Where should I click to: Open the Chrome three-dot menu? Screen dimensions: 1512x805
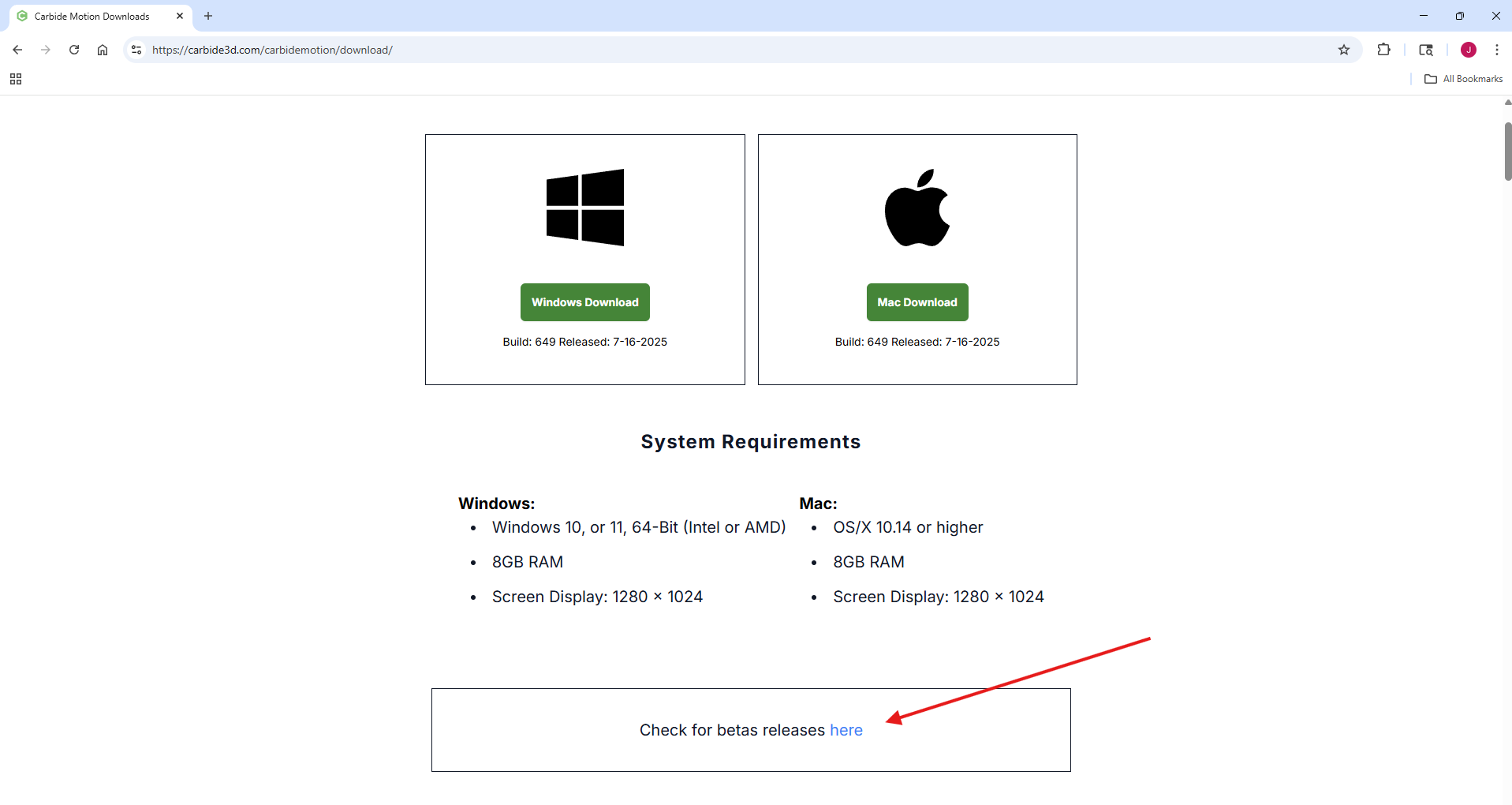click(1496, 50)
